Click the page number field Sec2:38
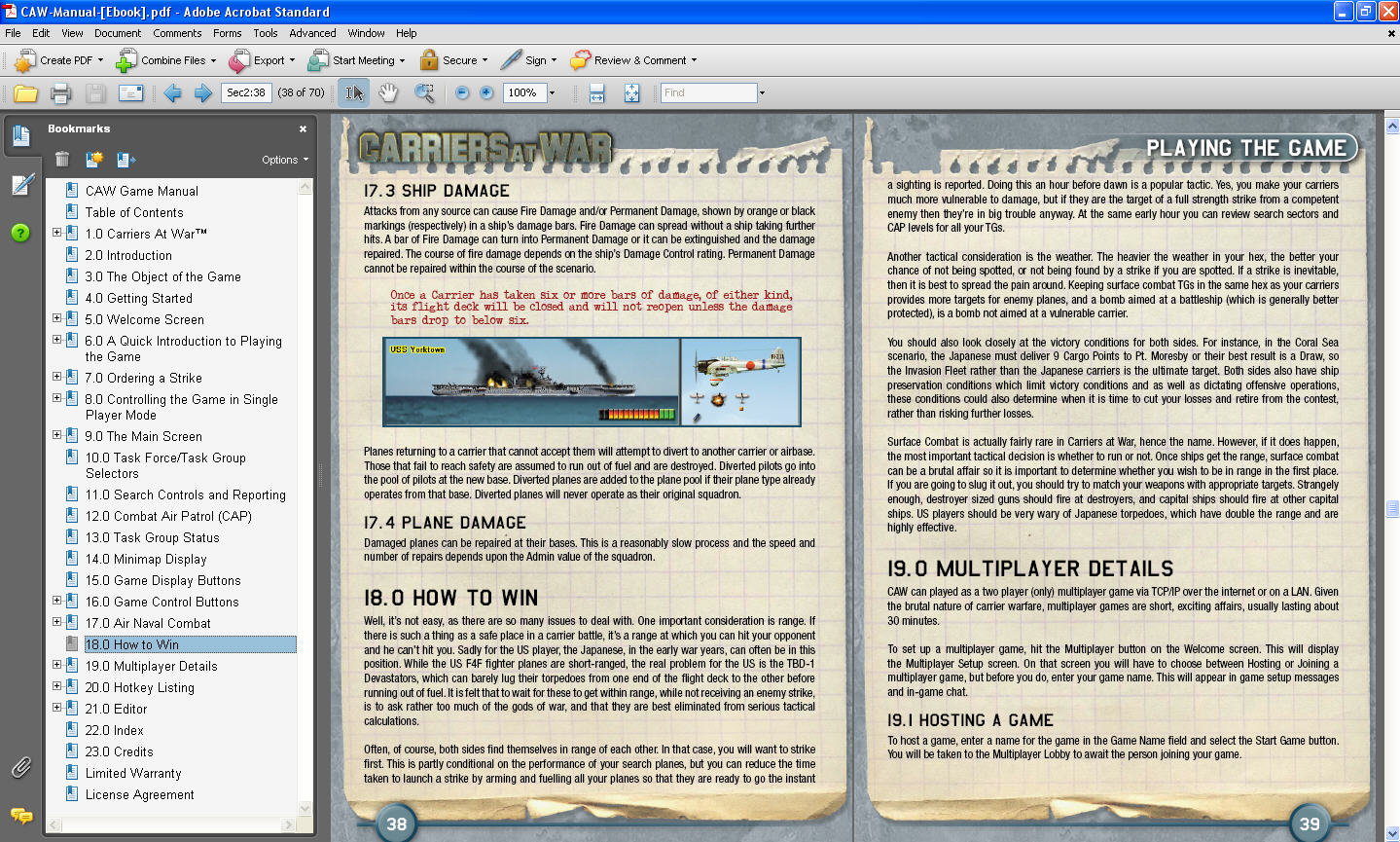Image resolution: width=1400 pixels, height=842 pixels. (246, 93)
